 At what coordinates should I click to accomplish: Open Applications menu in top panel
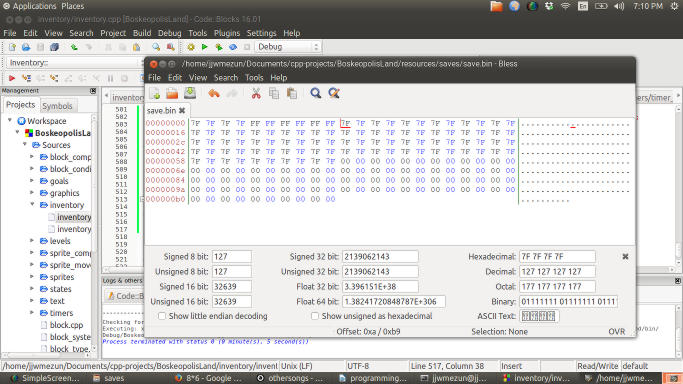pyautogui.click(x=34, y=6)
